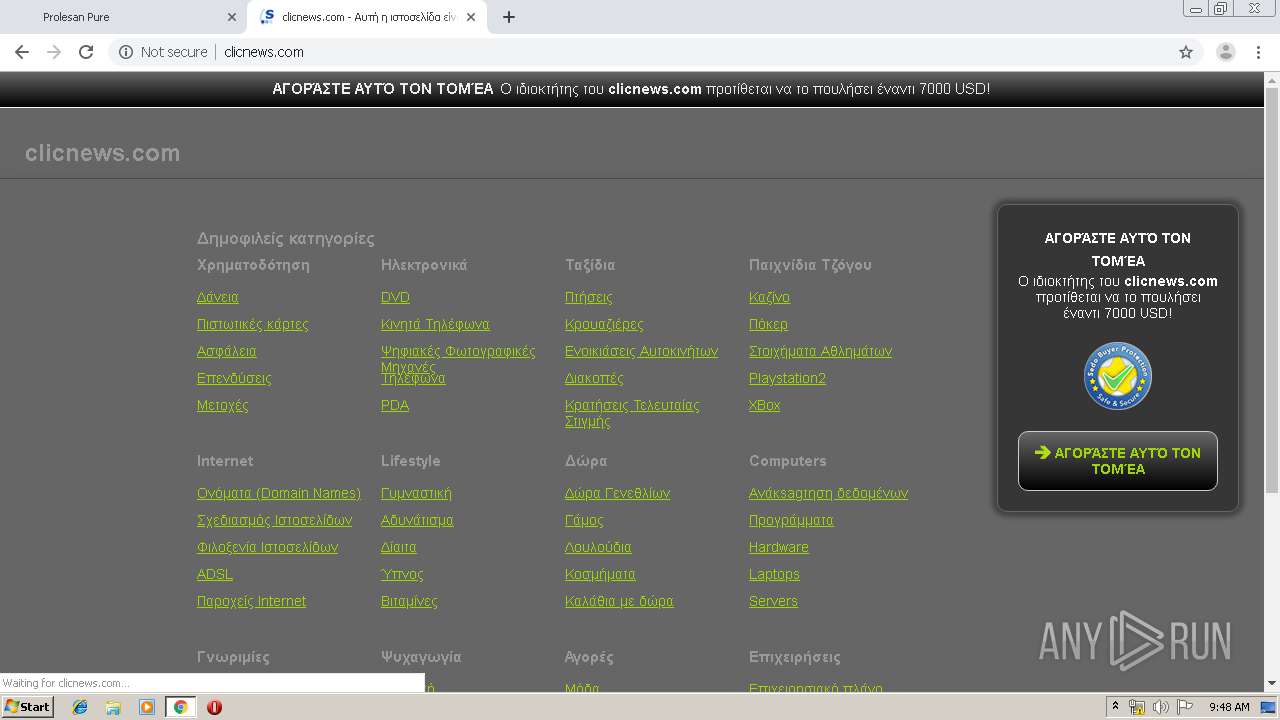Open the Στοιχήματα Αθλημάτων link

(820, 351)
